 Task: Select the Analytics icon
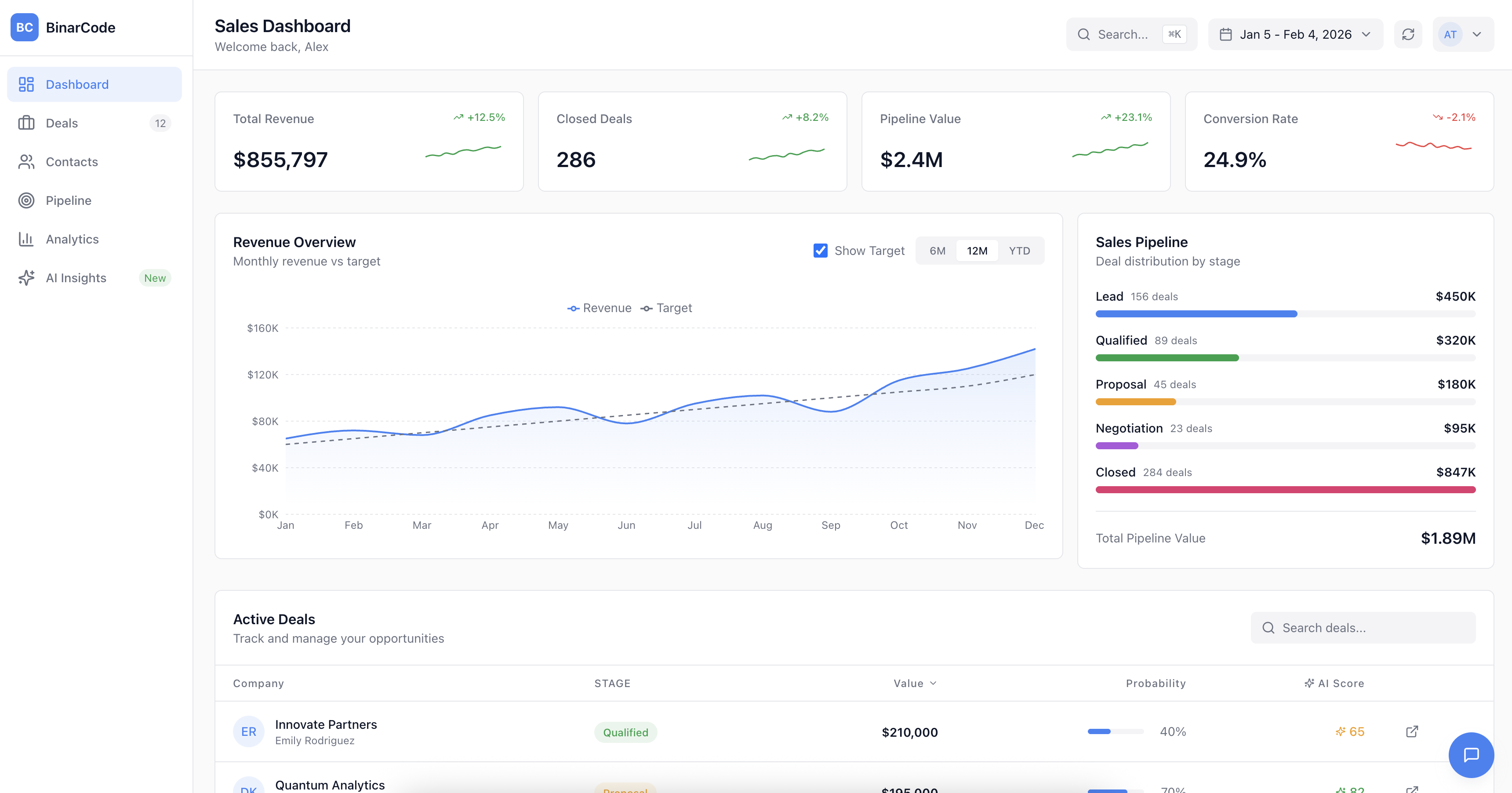(x=26, y=239)
